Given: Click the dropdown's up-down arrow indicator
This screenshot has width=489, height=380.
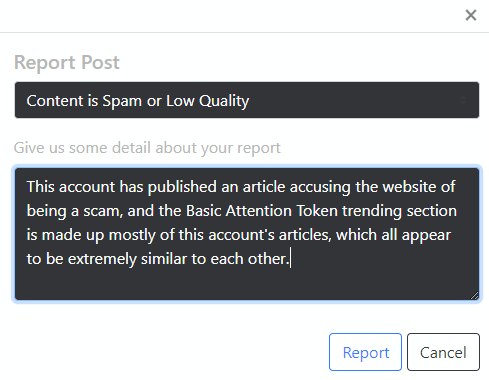Looking at the screenshot, I should click(x=463, y=100).
